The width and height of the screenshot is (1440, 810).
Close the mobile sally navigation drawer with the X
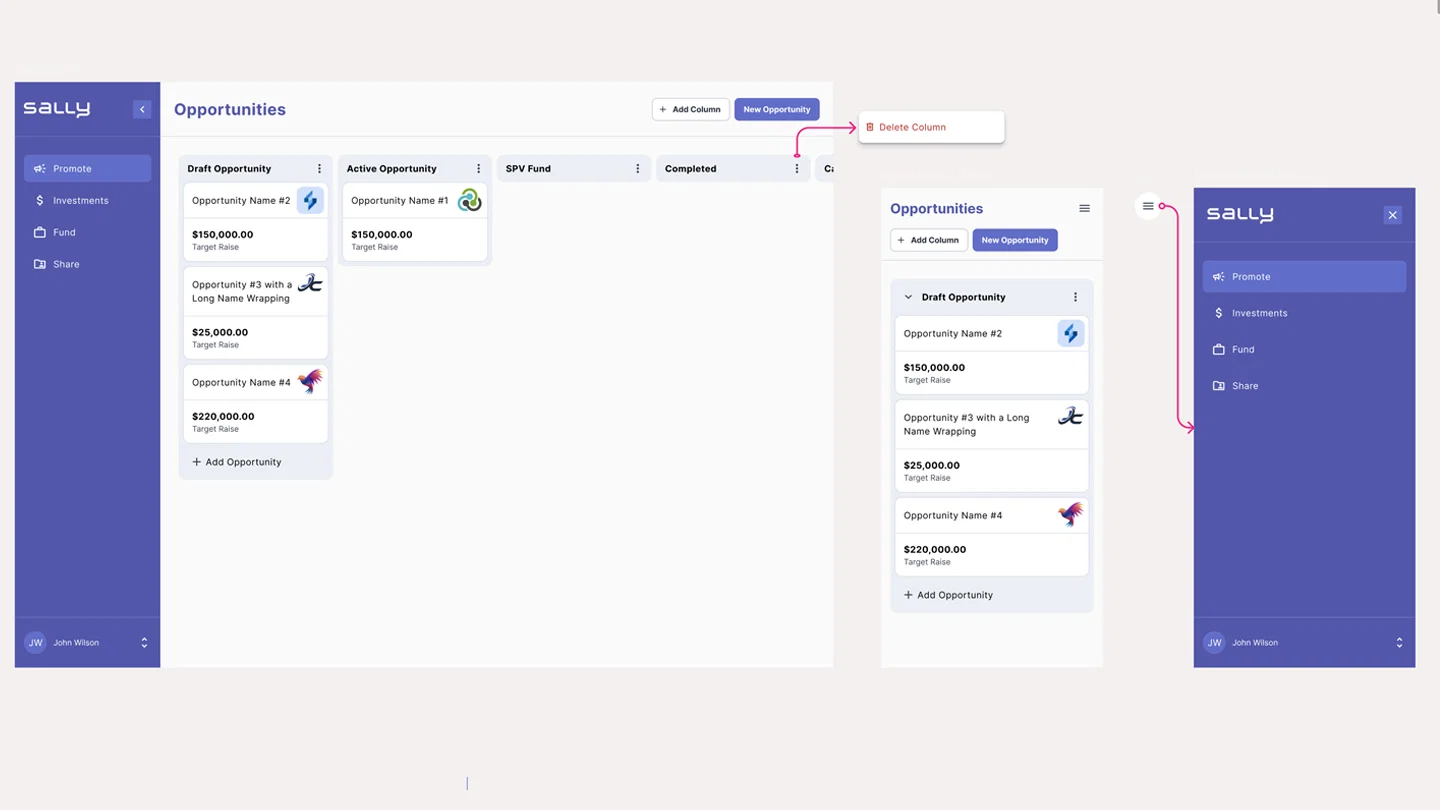click(x=1392, y=215)
